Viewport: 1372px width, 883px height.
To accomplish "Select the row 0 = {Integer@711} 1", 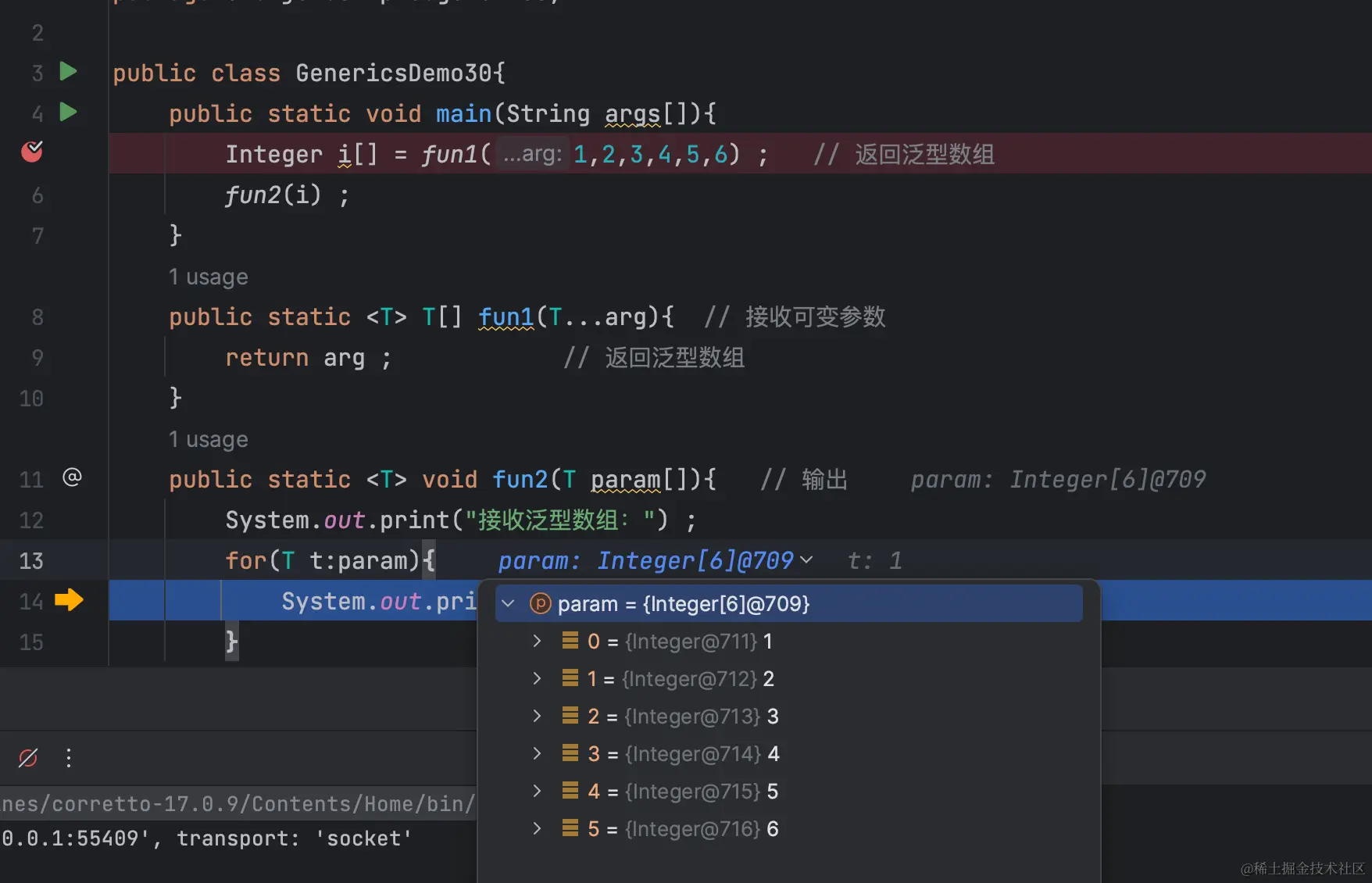I will 789,641.
